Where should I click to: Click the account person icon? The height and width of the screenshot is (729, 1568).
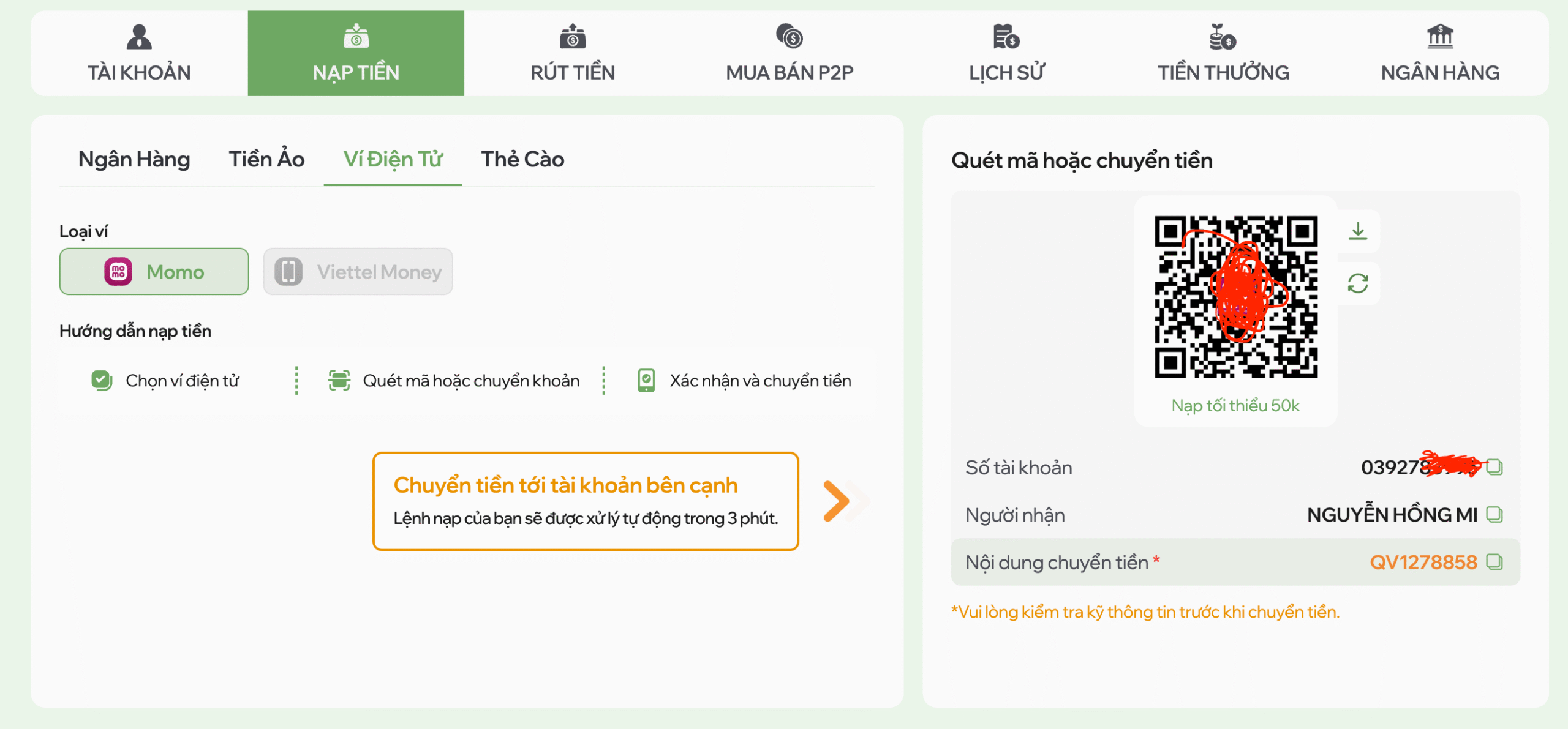[x=139, y=37]
